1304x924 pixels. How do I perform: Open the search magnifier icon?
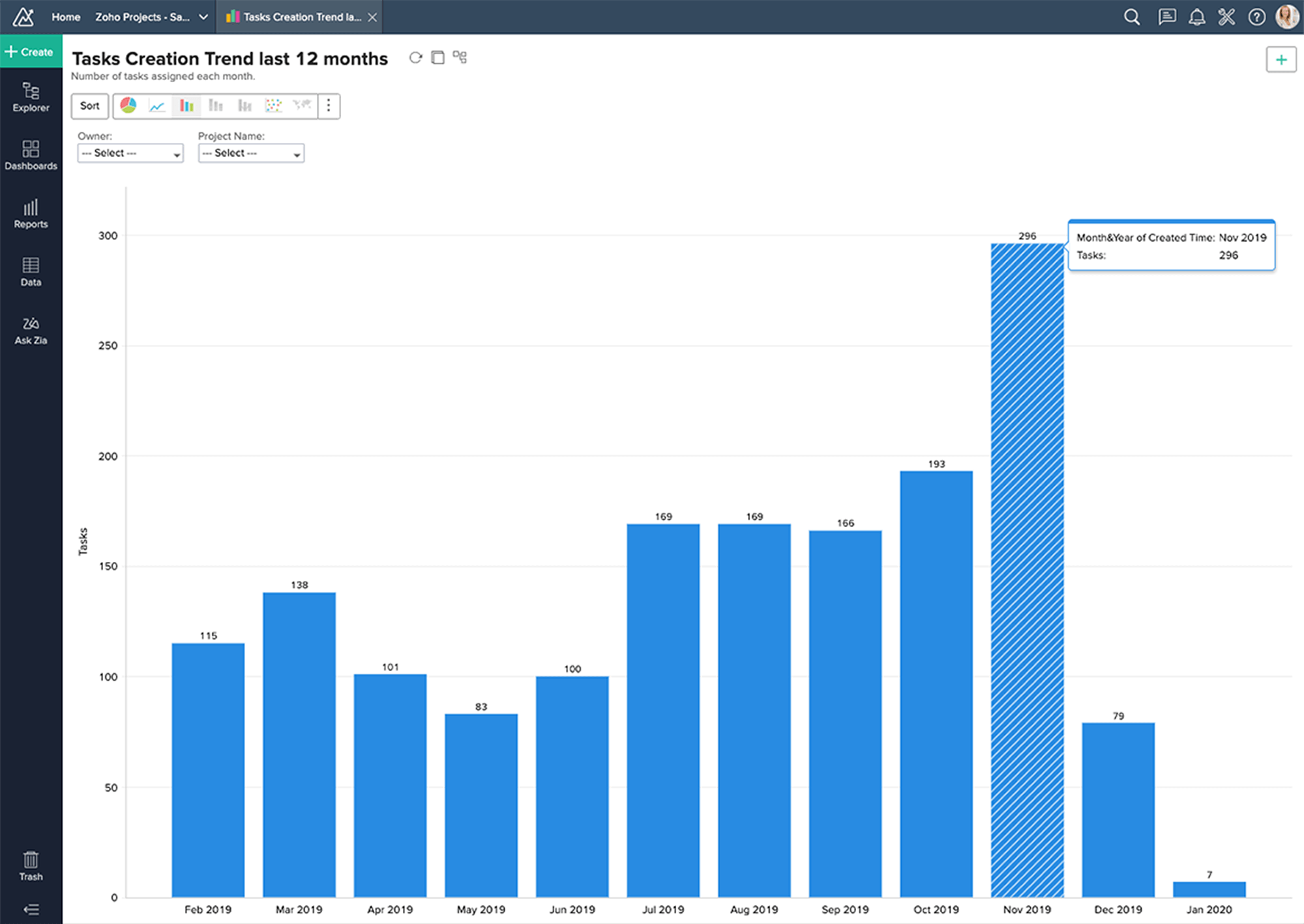click(1132, 17)
